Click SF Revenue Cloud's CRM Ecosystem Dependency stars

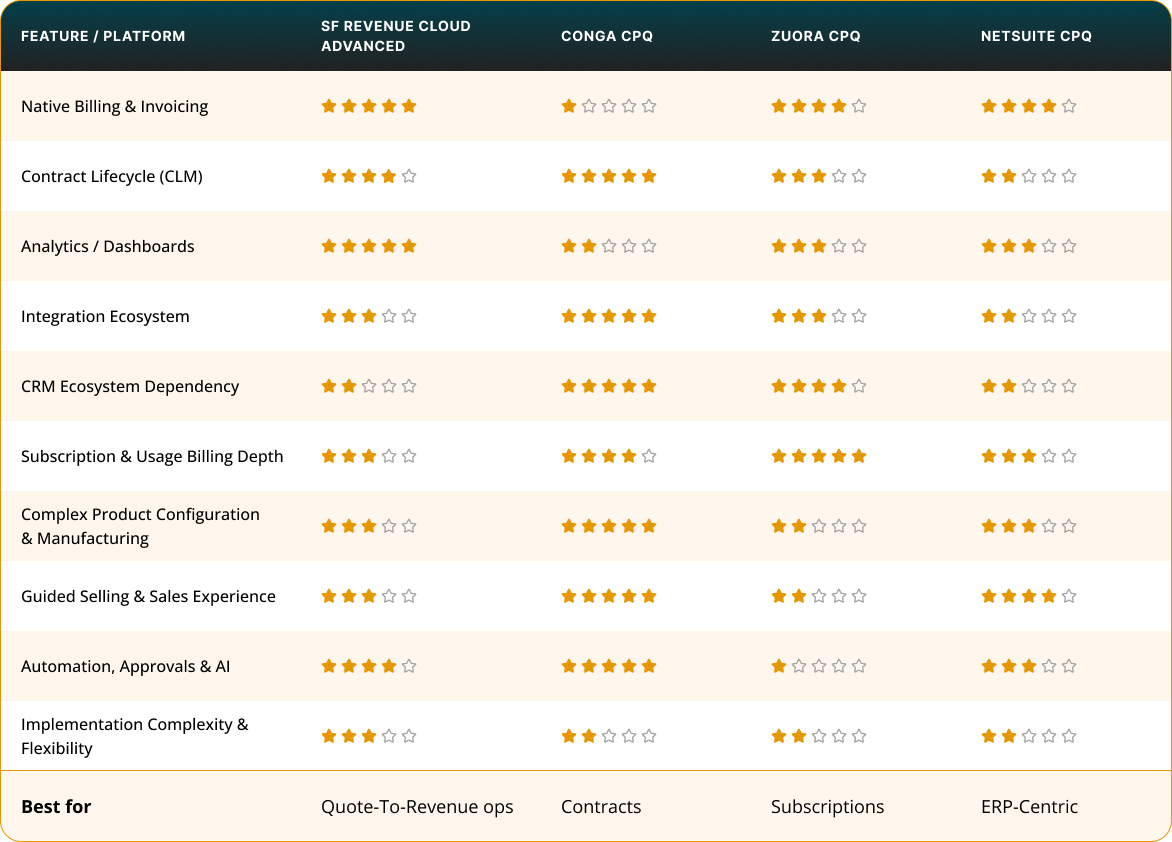[368, 387]
